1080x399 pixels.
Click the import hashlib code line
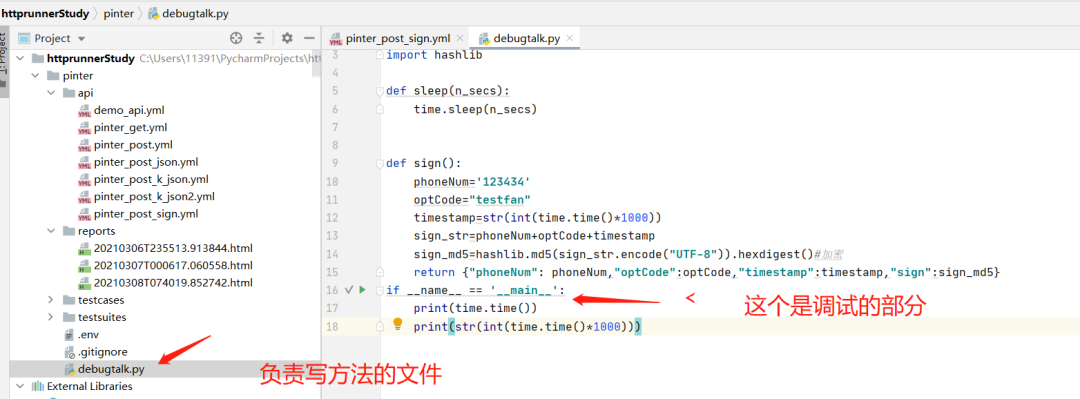coord(433,54)
